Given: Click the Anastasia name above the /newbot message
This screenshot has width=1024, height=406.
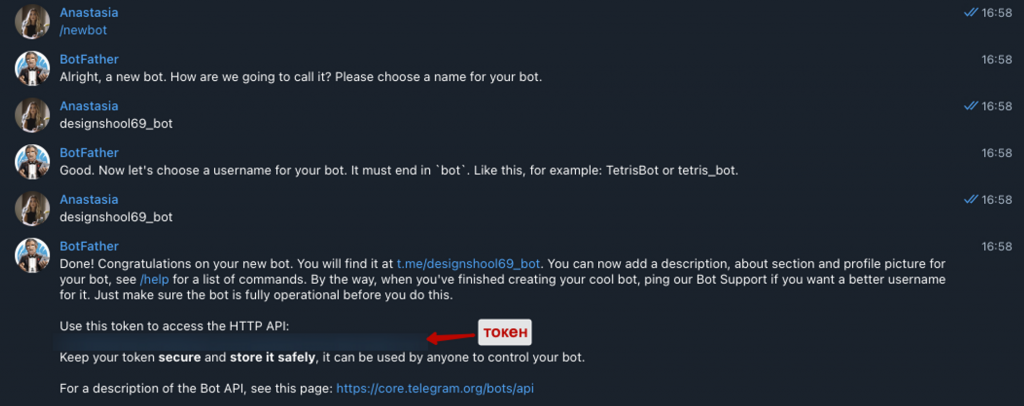Looking at the screenshot, I should [x=89, y=12].
